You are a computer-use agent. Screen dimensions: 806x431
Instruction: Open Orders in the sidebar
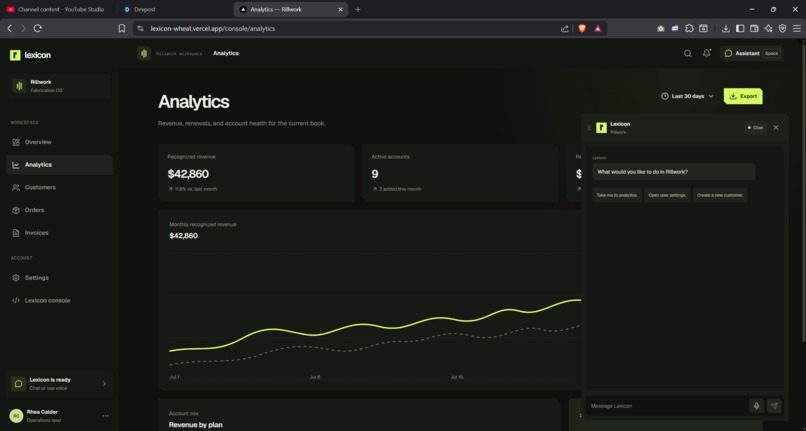(60, 210)
